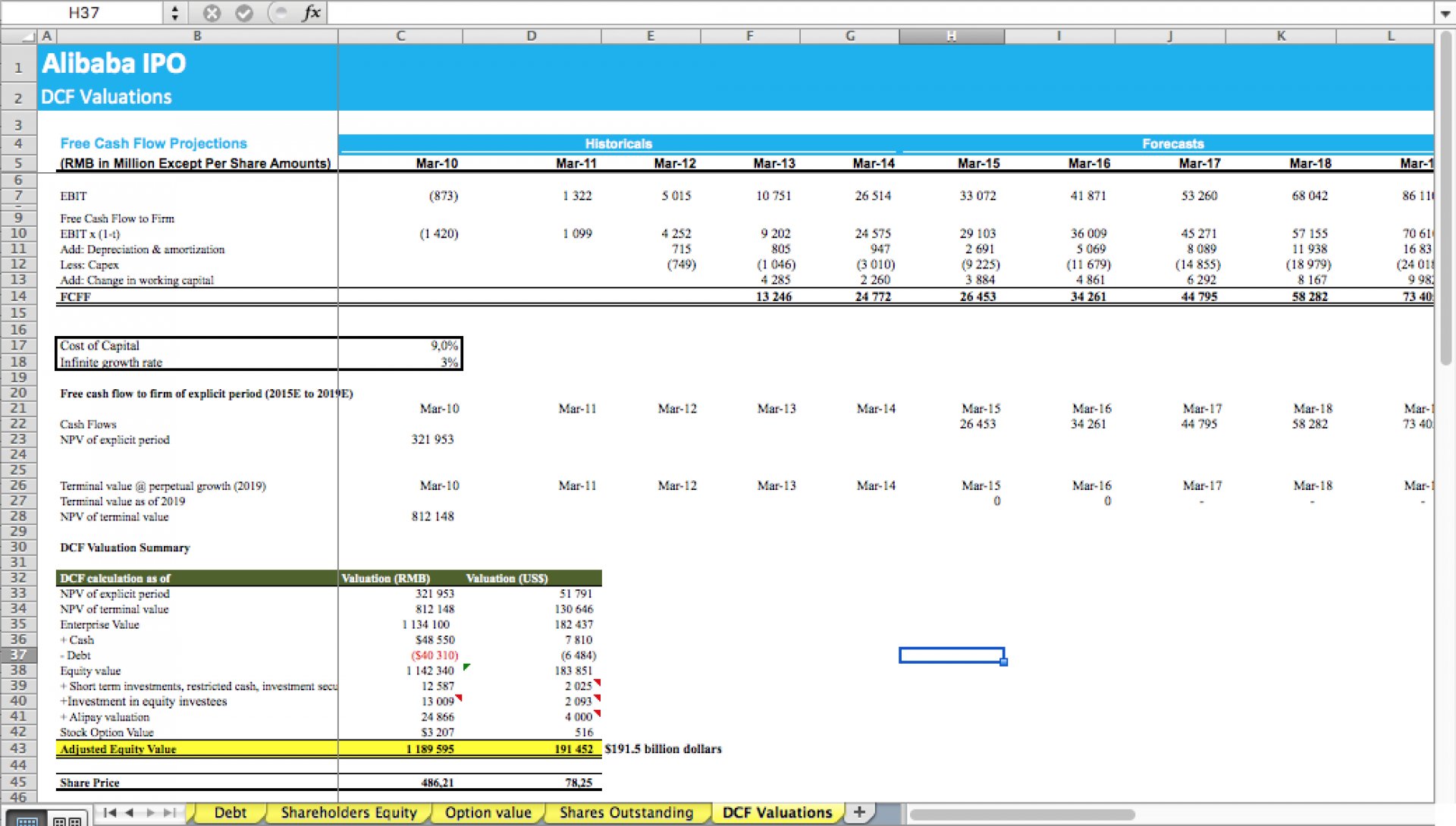This screenshot has width=1456, height=826.
Task: Click into the formula bar input
Action: tap(880, 13)
